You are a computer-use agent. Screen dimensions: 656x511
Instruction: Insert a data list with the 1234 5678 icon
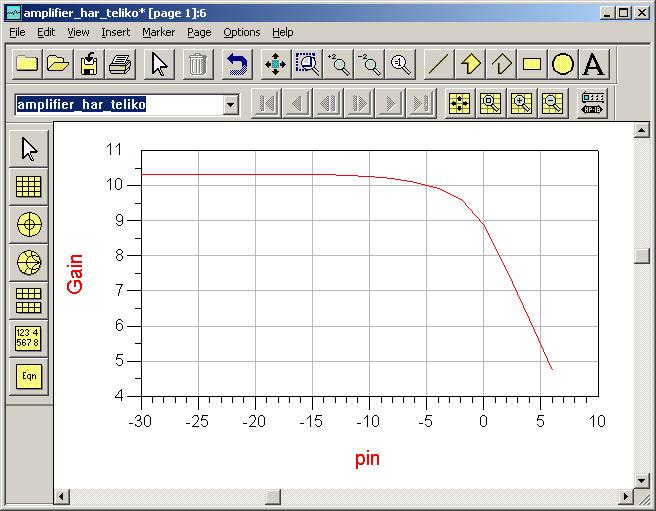pyautogui.click(x=29, y=338)
